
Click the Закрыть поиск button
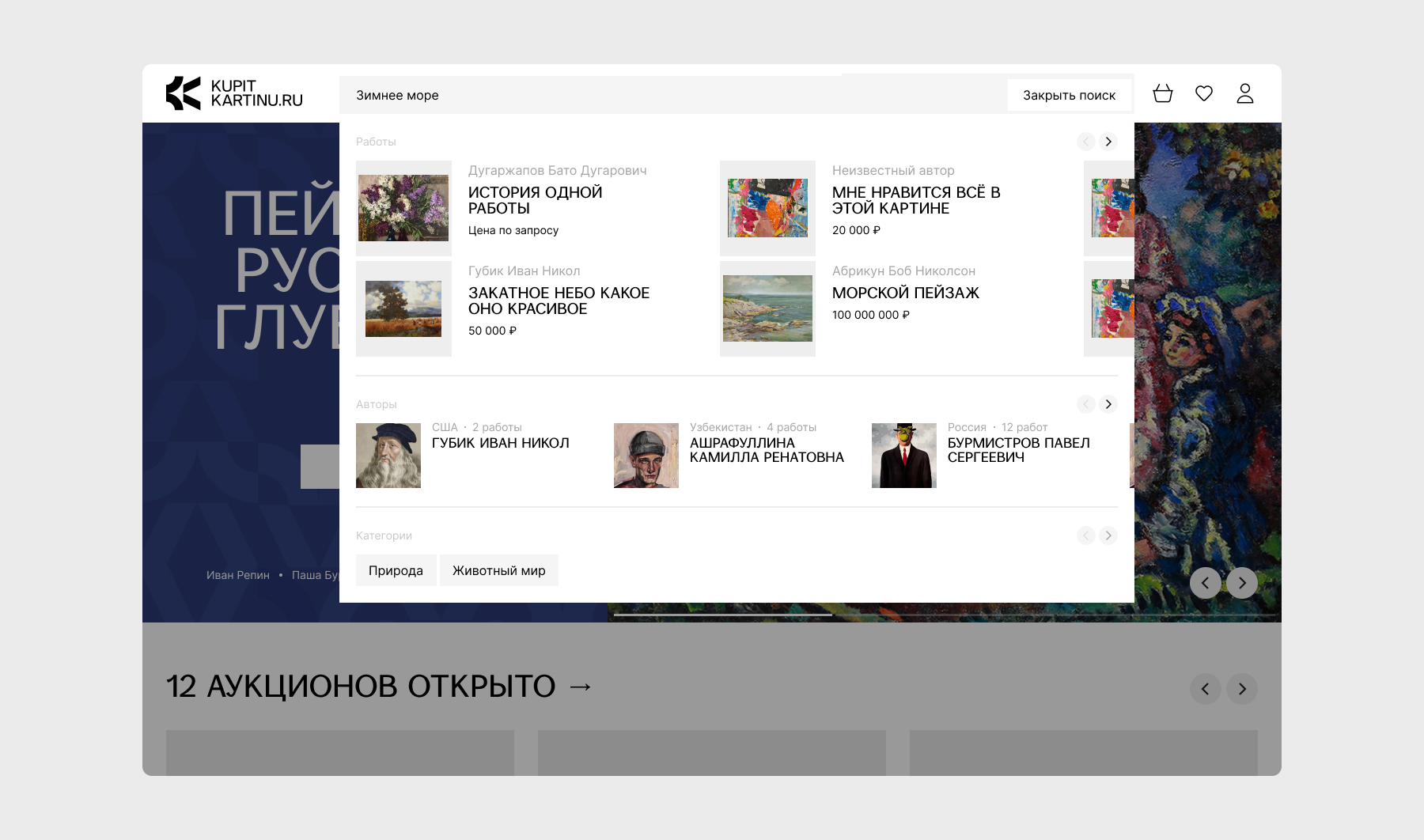(1070, 95)
